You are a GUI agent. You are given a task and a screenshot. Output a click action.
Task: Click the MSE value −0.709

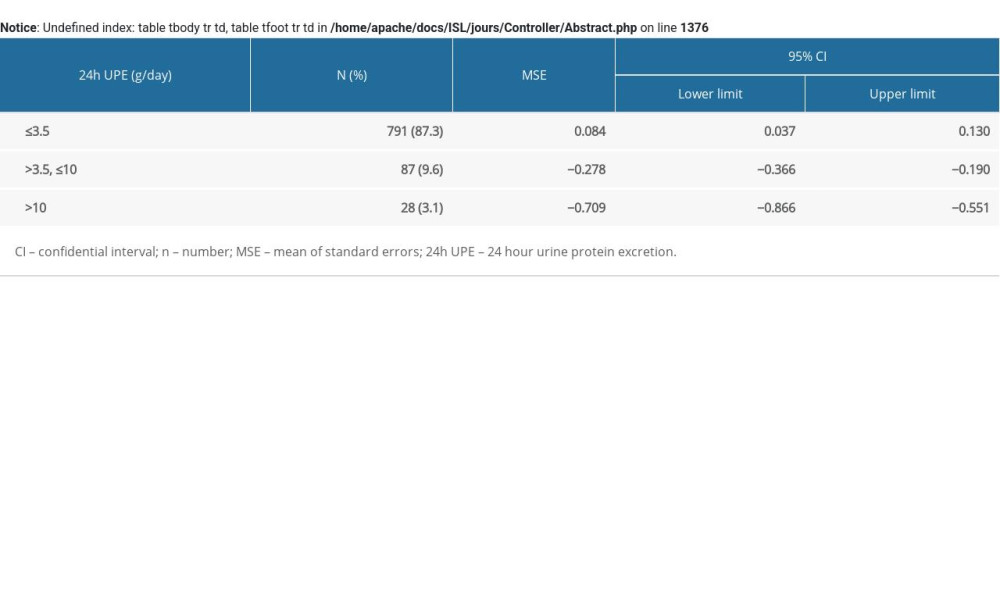point(586,208)
